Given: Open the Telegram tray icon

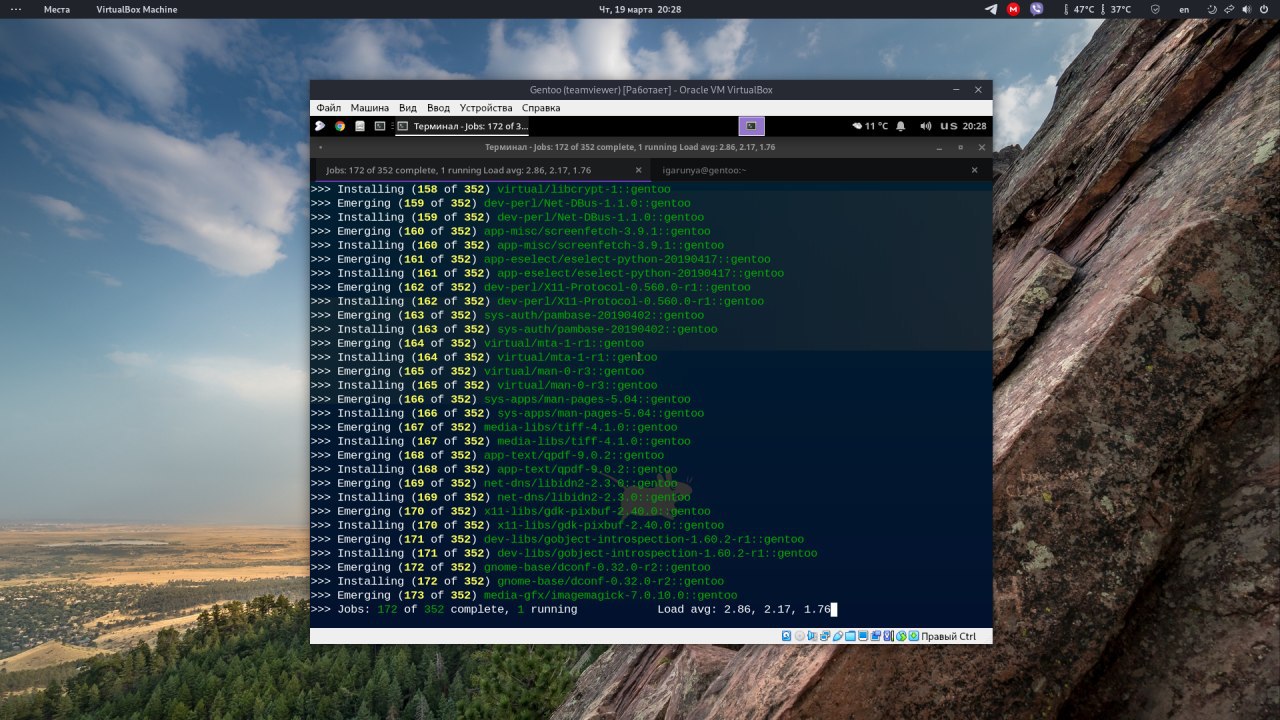Looking at the screenshot, I should (991, 9).
